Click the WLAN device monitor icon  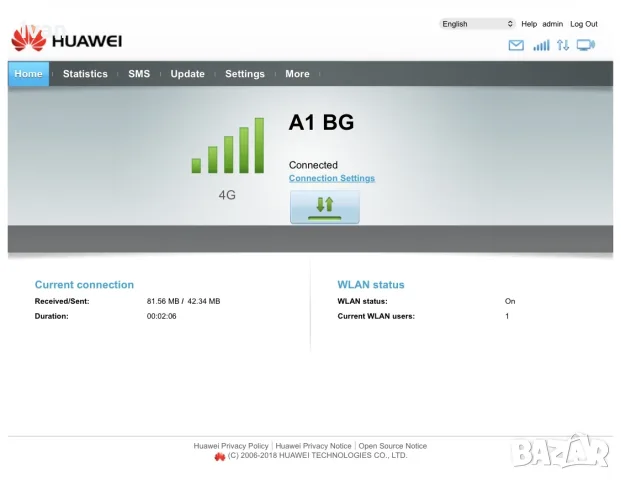click(x=586, y=45)
